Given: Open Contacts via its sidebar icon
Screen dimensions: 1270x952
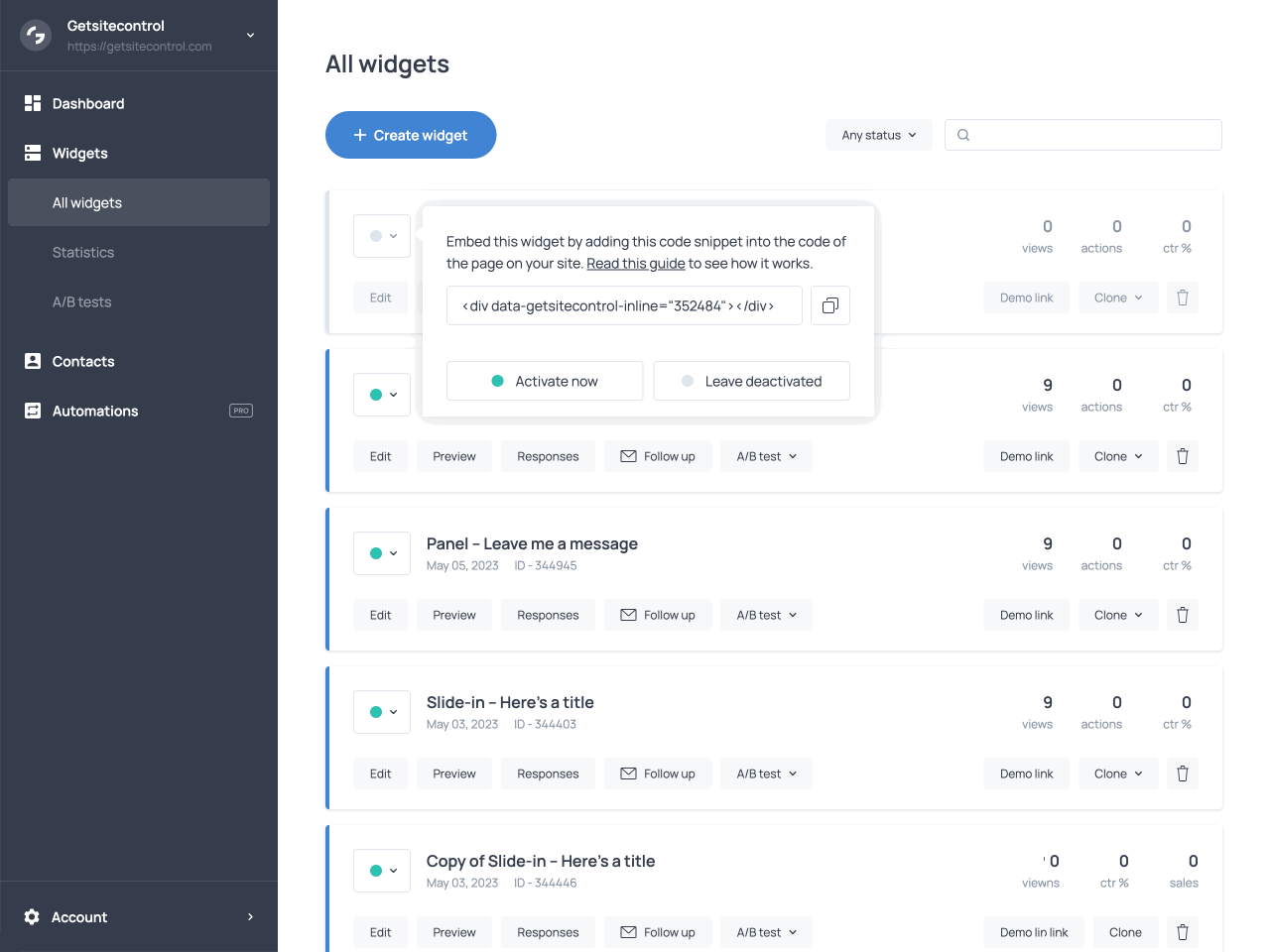Looking at the screenshot, I should click(31, 361).
